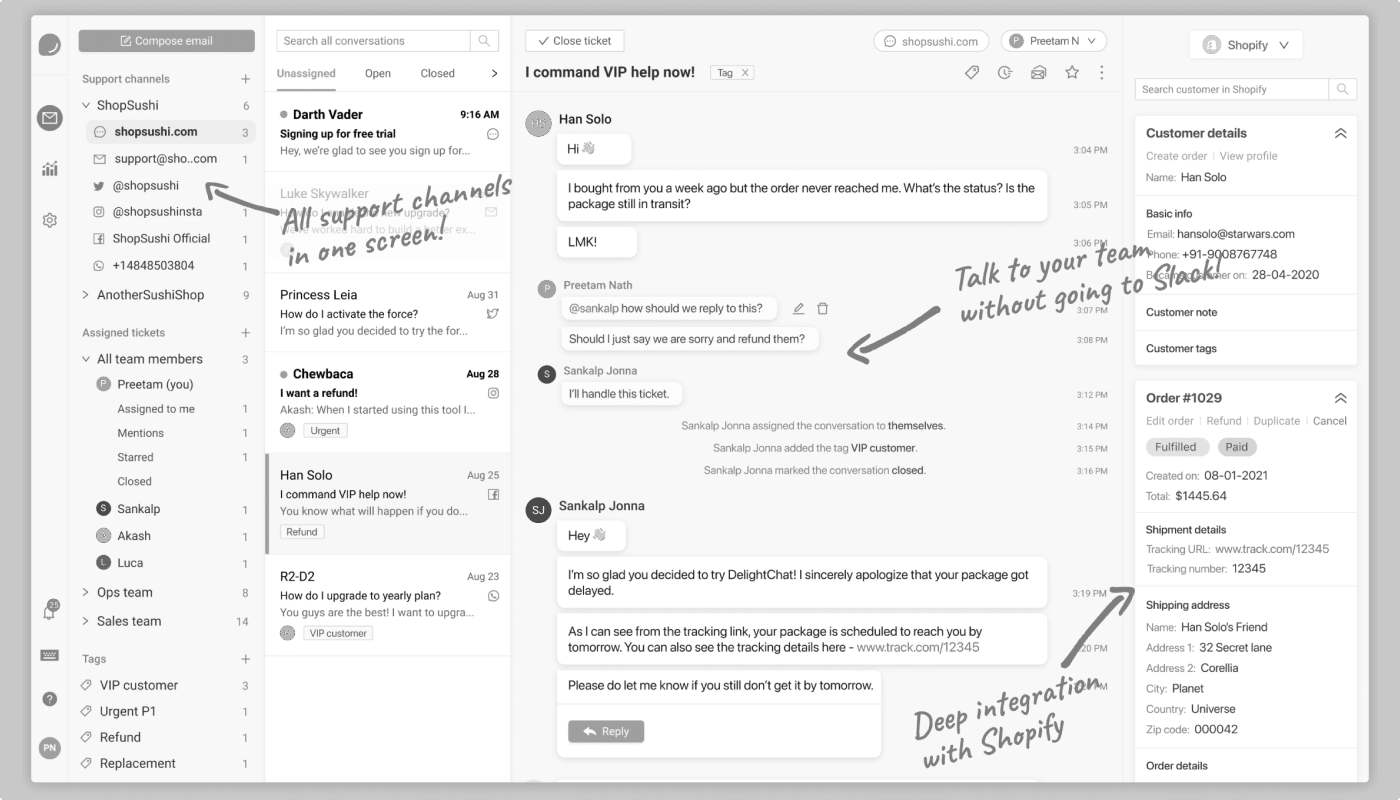Open the help question mark icon
Viewport: 1400px width, 800px height.
(x=49, y=699)
